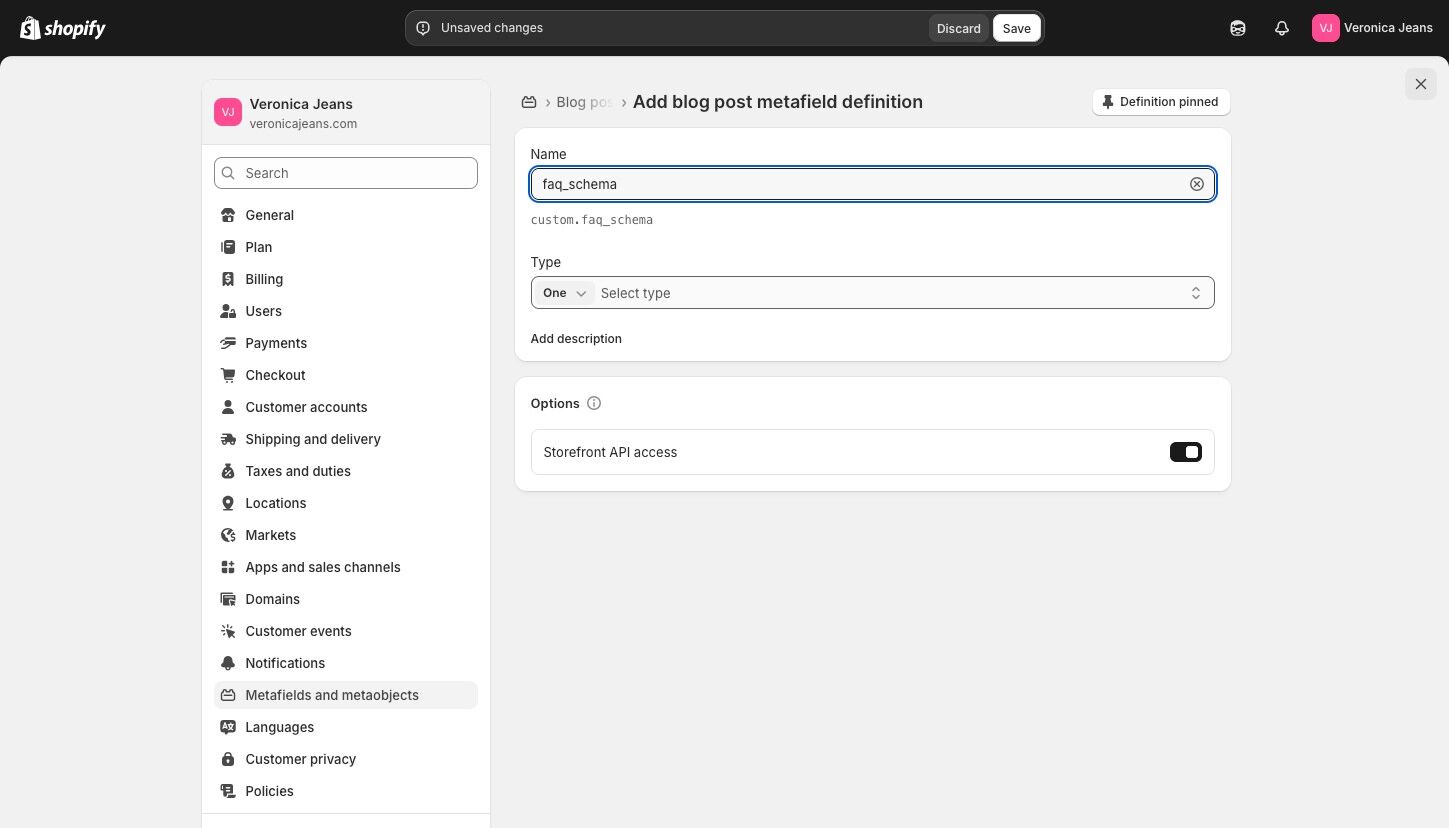Viewport: 1449px width, 828px height.
Task: Click the settings Search field
Action: point(345,173)
